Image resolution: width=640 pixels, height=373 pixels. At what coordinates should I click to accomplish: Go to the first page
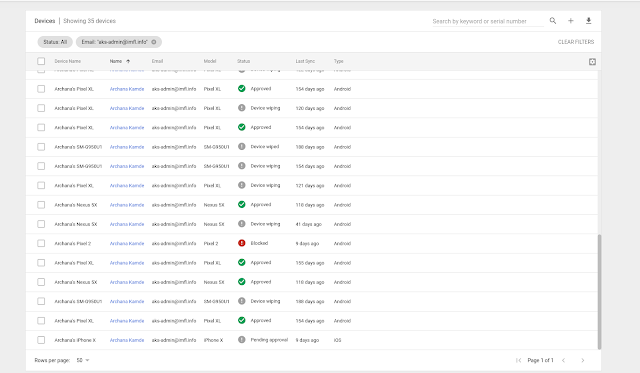518,360
